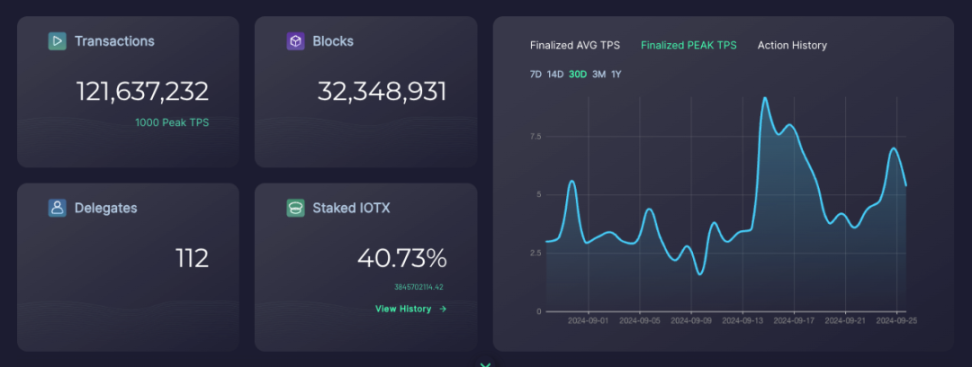This screenshot has height=367, width=972.
Task: Click the 1000 Peak TPS label
Action: (x=172, y=123)
